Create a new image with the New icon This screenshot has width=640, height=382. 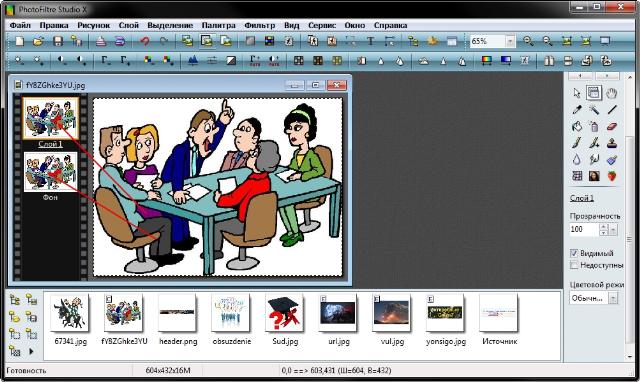click(x=19, y=41)
